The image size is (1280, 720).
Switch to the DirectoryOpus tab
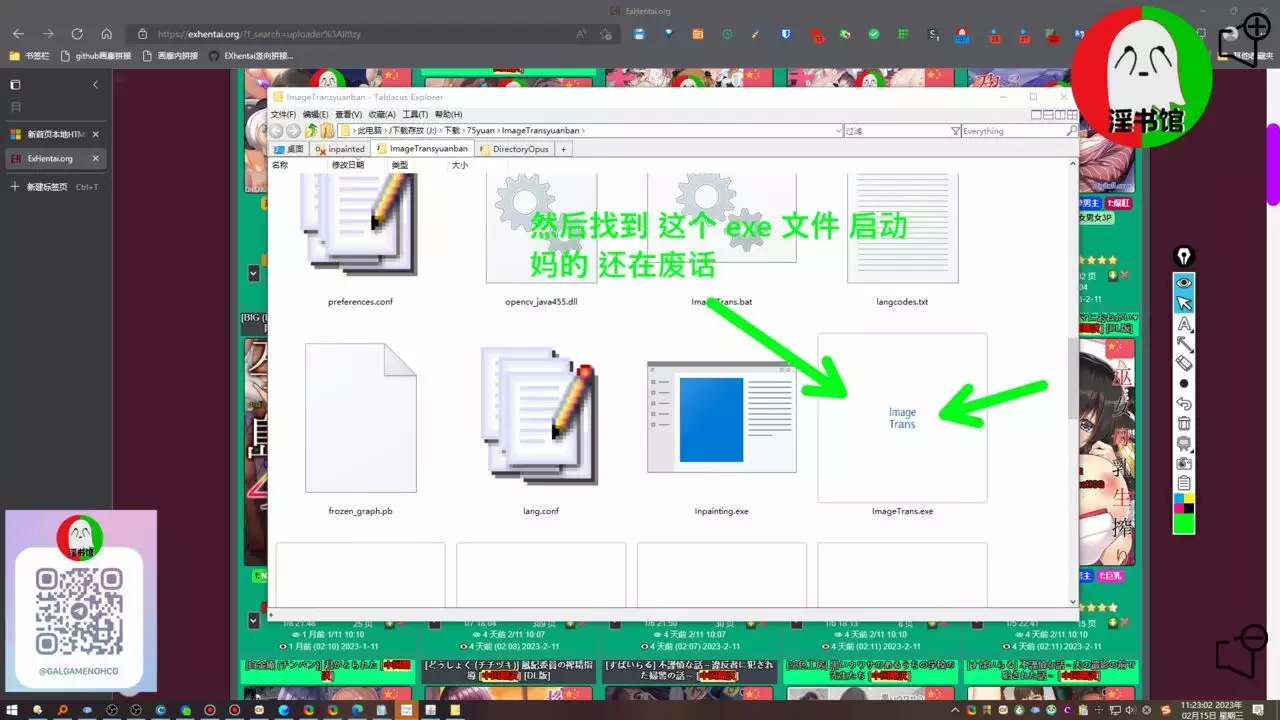click(520, 149)
